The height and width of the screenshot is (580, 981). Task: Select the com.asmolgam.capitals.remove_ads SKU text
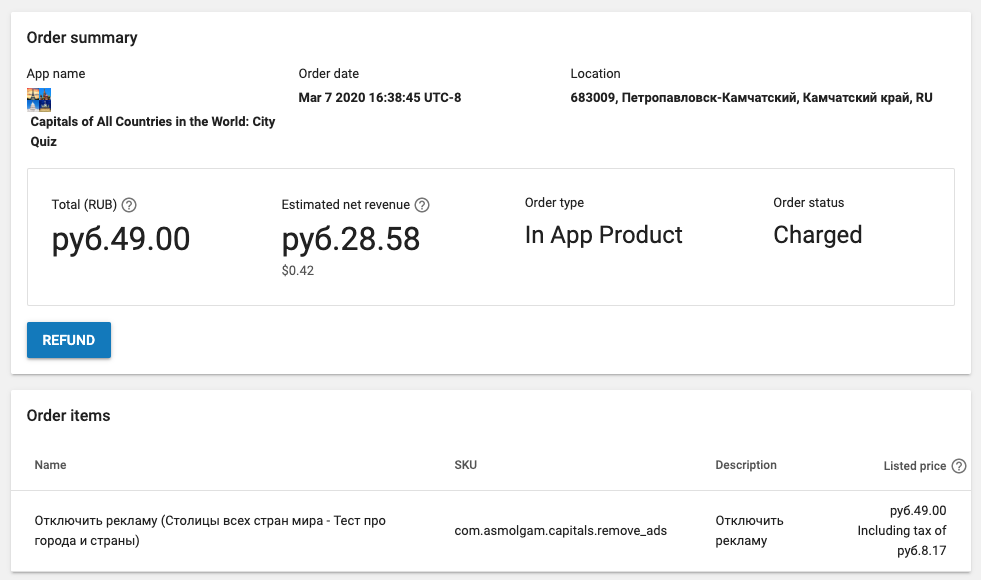[x=560, y=531]
